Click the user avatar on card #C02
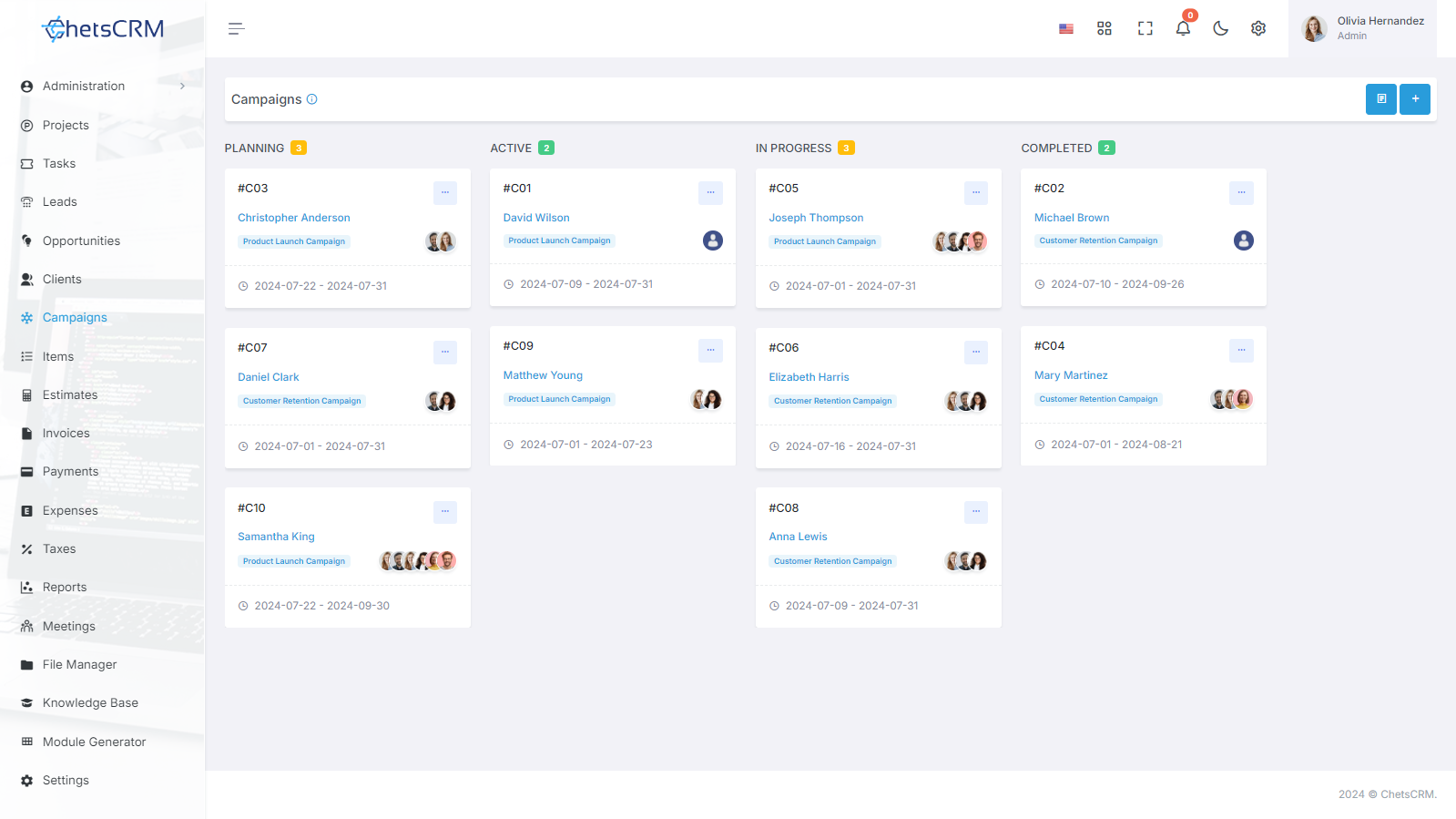This screenshot has height=819, width=1456. 1244,241
